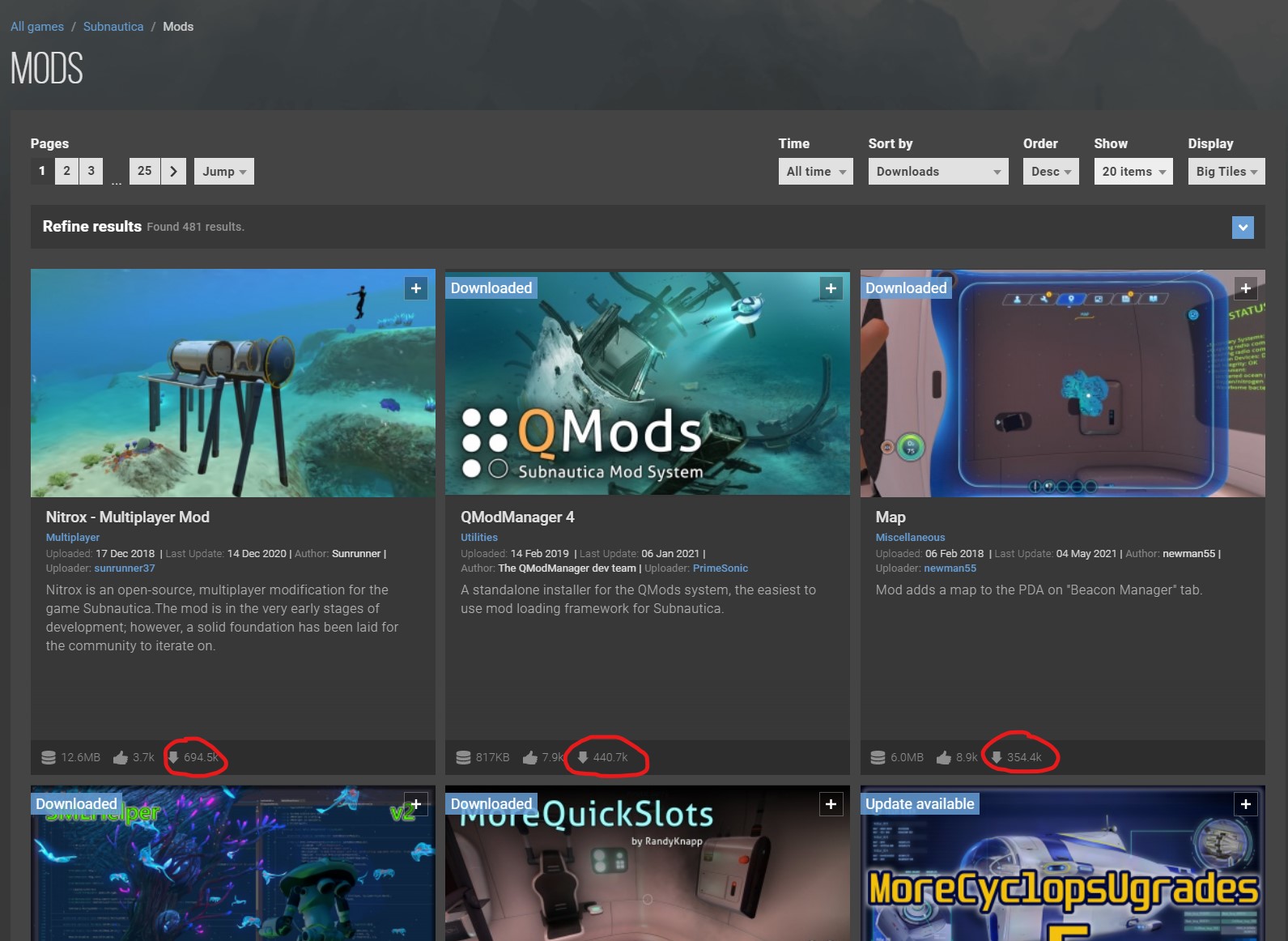Open Map mod thumbnail image
1288x941 pixels.
click(x=1063, y=383)
